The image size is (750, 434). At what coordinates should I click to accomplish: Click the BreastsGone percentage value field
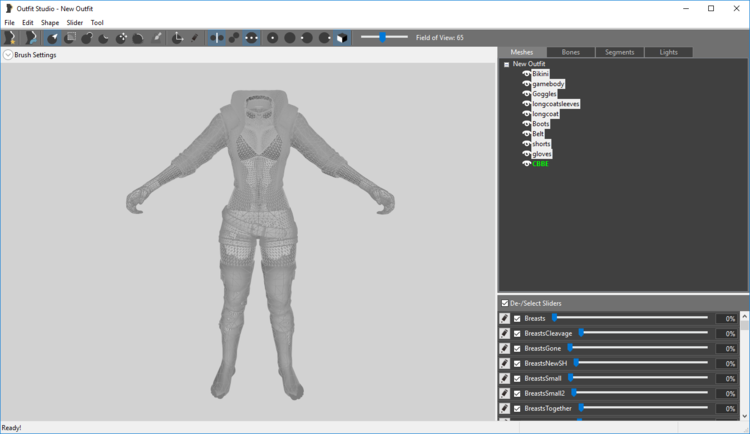(726, 348)
